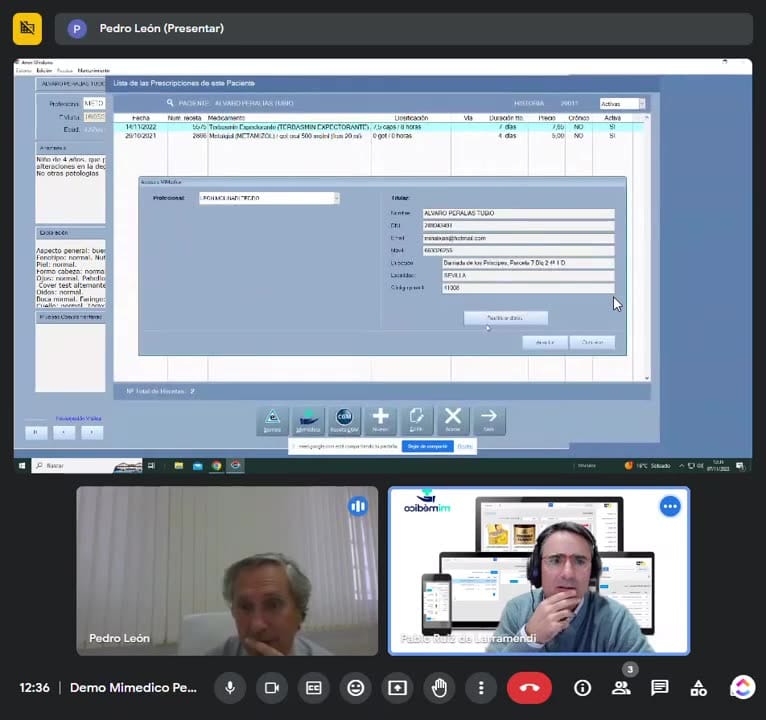Screen dimensions: 766x720
Task: Add a new prescription with plus icon
Action: point(380,421)
